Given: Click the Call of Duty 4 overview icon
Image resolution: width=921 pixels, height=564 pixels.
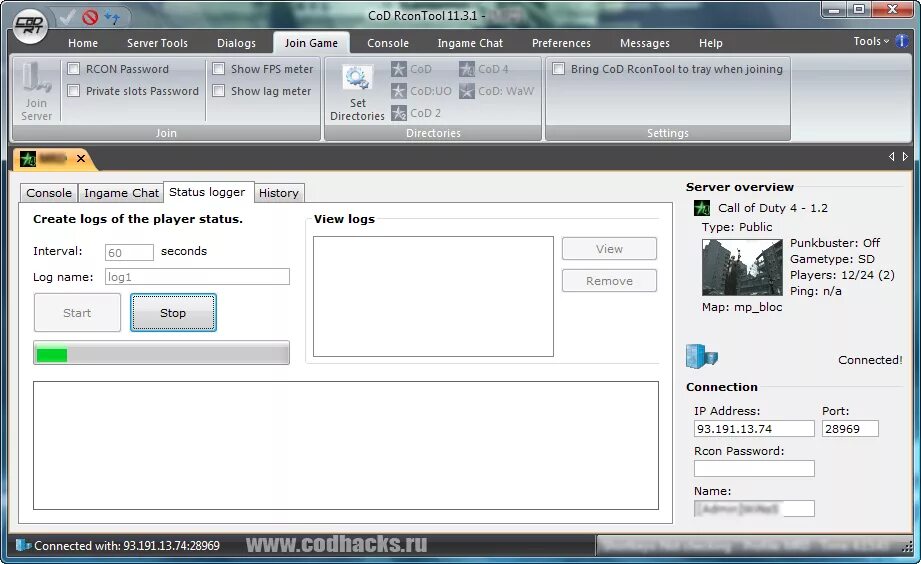Looking at the screenshot, I should coord(702,208).
